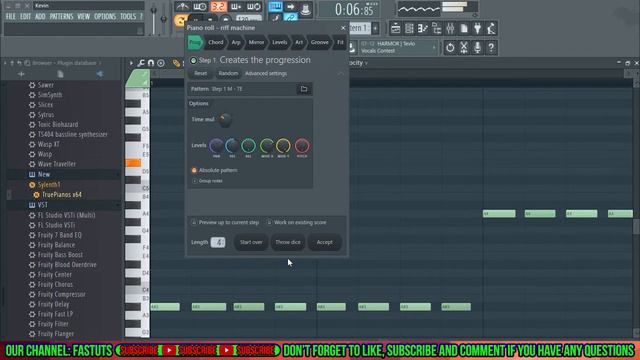Toggle the looped recording icon
This screenshot has height=360, width=640.
254,7
